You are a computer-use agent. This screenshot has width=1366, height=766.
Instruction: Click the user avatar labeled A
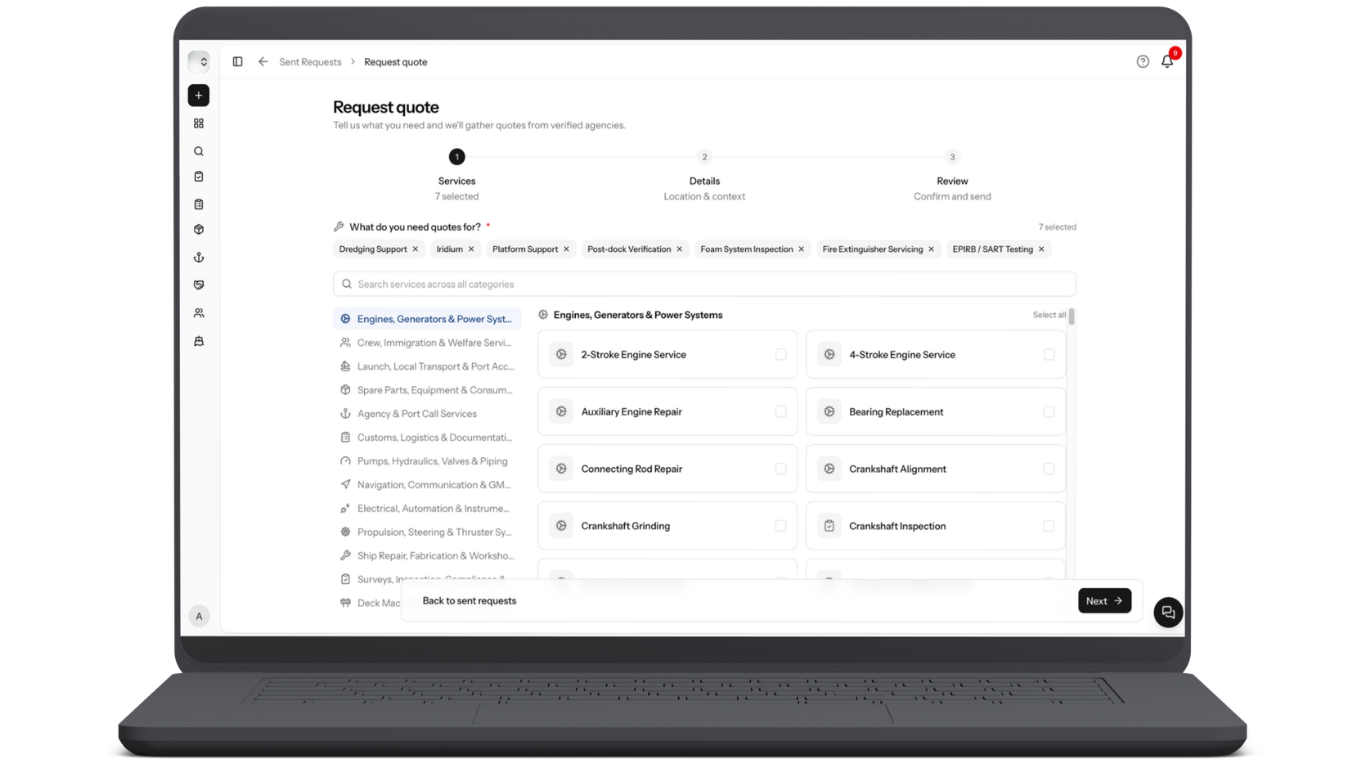pos(199,616)
